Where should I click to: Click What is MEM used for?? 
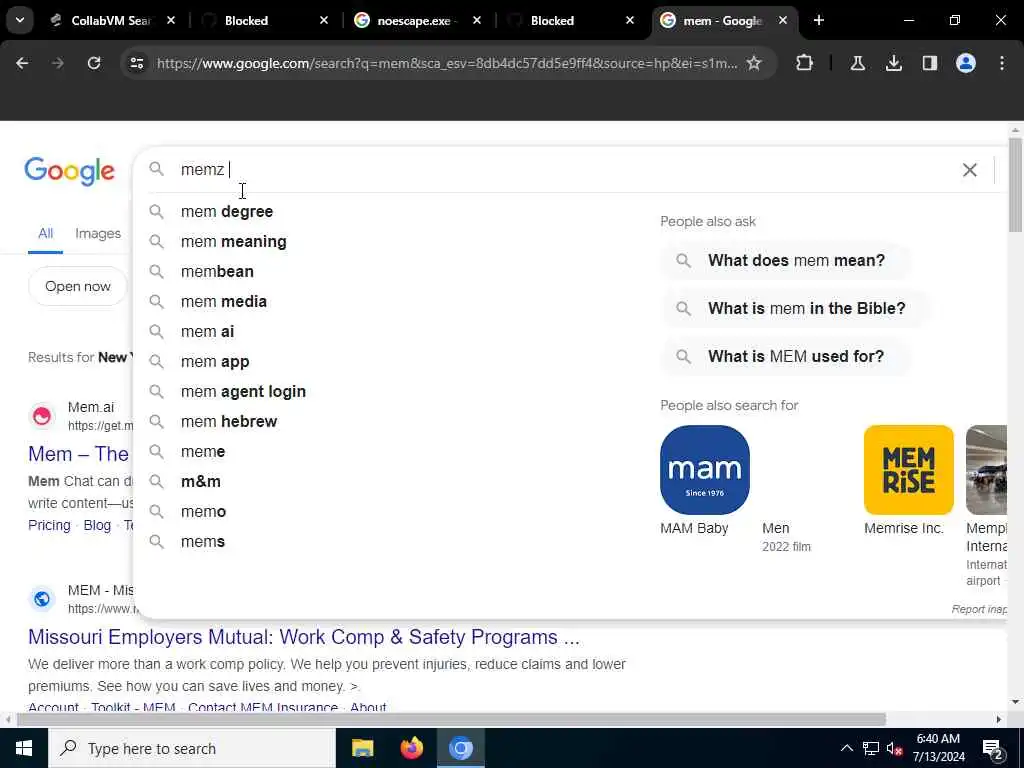pyautogui.click(x=785, y=357)
